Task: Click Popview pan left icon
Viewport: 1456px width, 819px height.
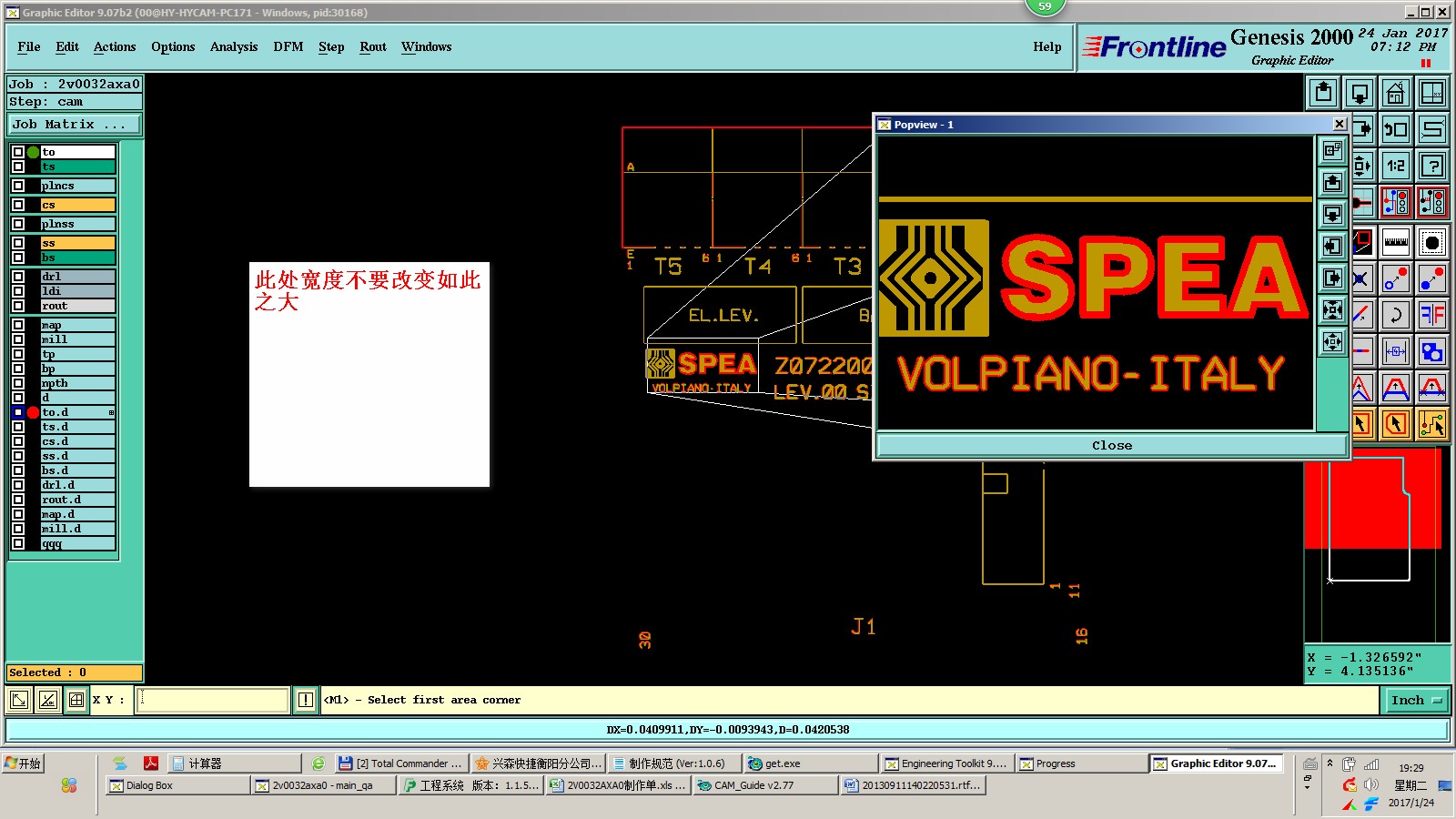Action: pyautogui.click(x=1332, y=247)
